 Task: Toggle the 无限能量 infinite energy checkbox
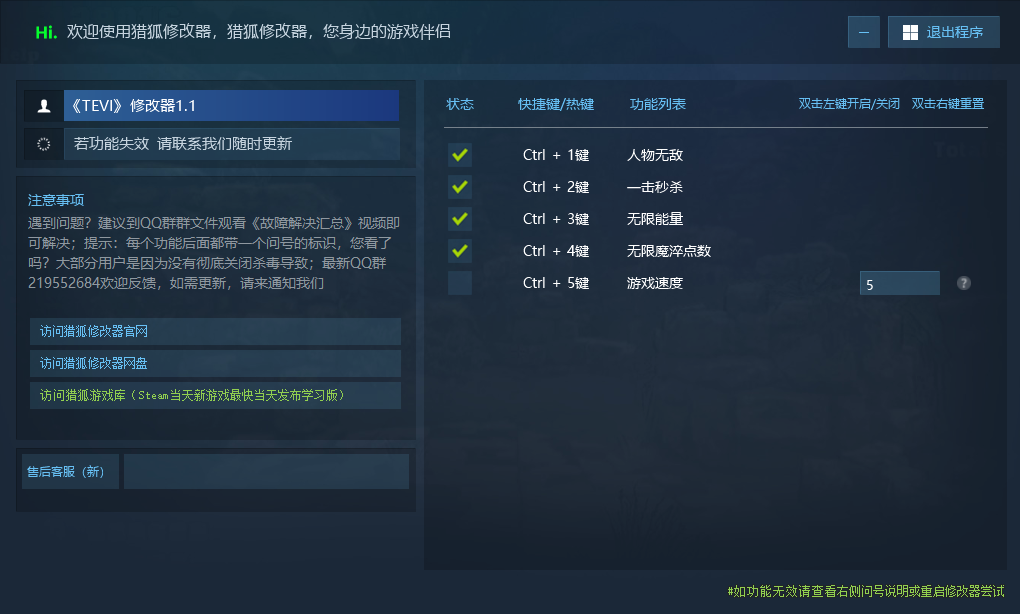point(460,219)
